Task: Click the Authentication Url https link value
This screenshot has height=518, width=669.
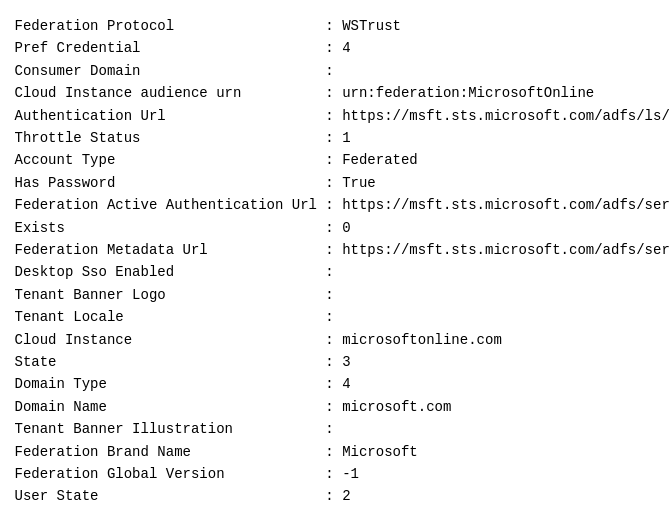Action: point(505,116)
